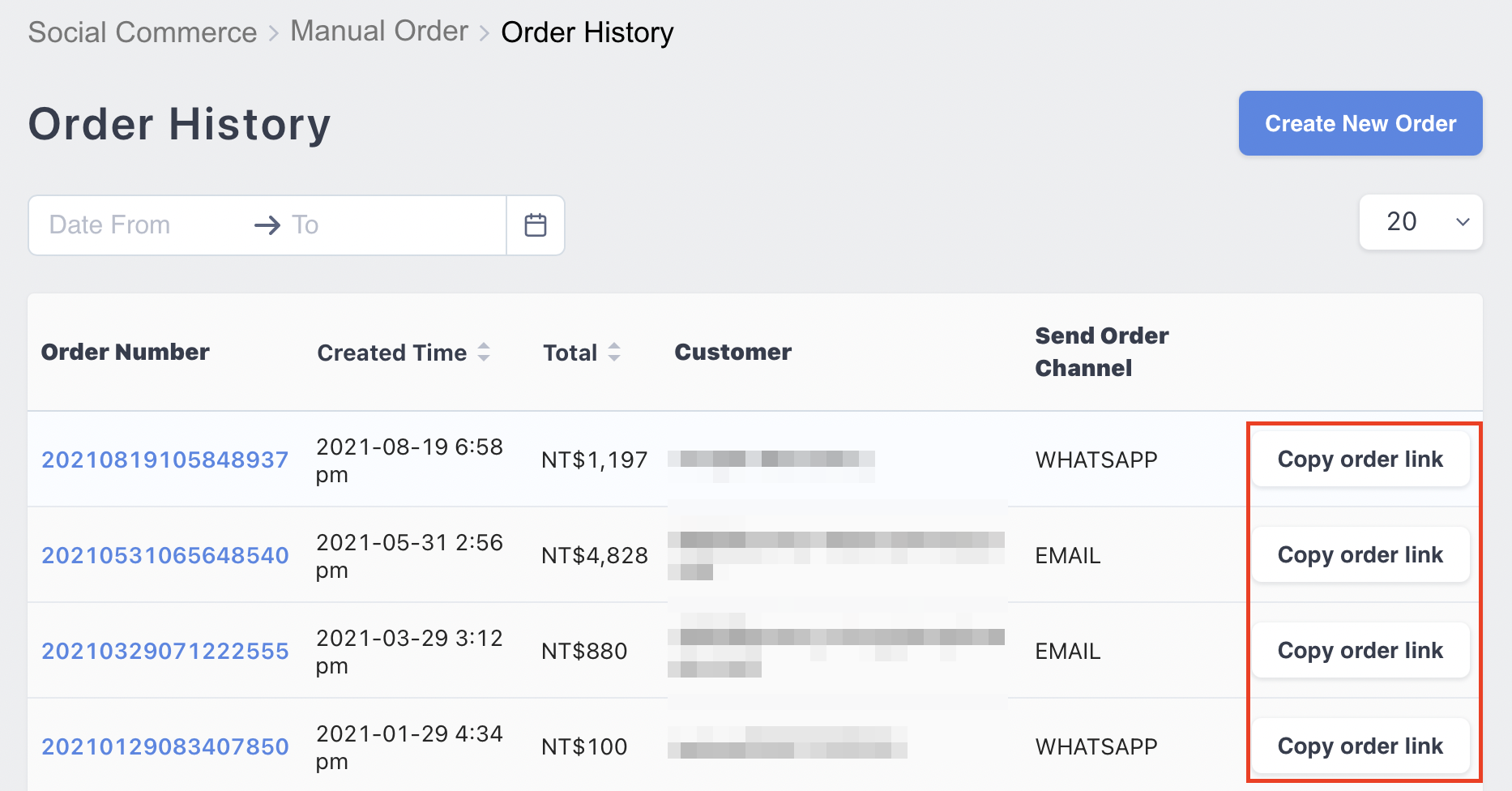Go to Social Commerce breadcrumb
1512x791 pixels.
143,32
